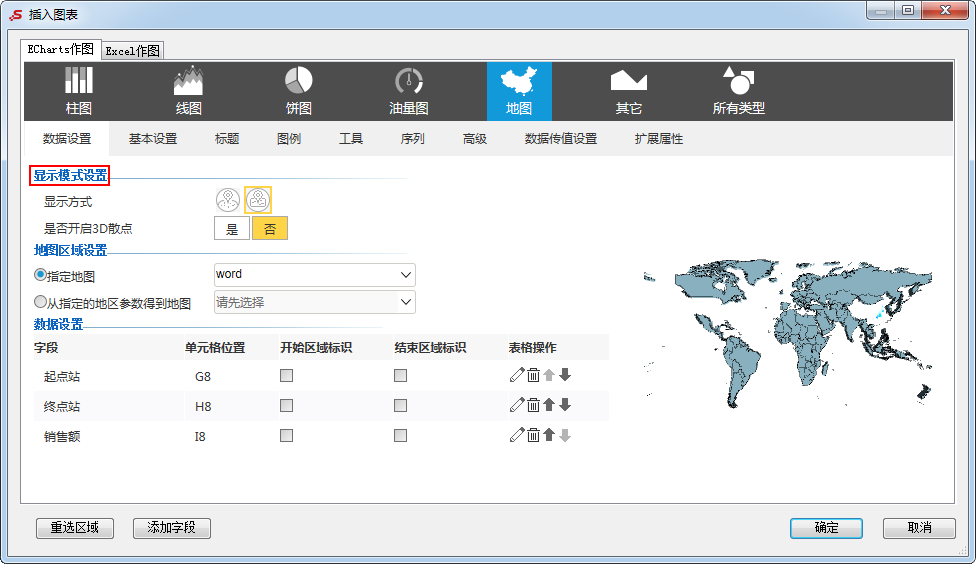Check 结束区域标识 for 起点站
Screen dimensions: 976x564
click(x=400, y=375)
